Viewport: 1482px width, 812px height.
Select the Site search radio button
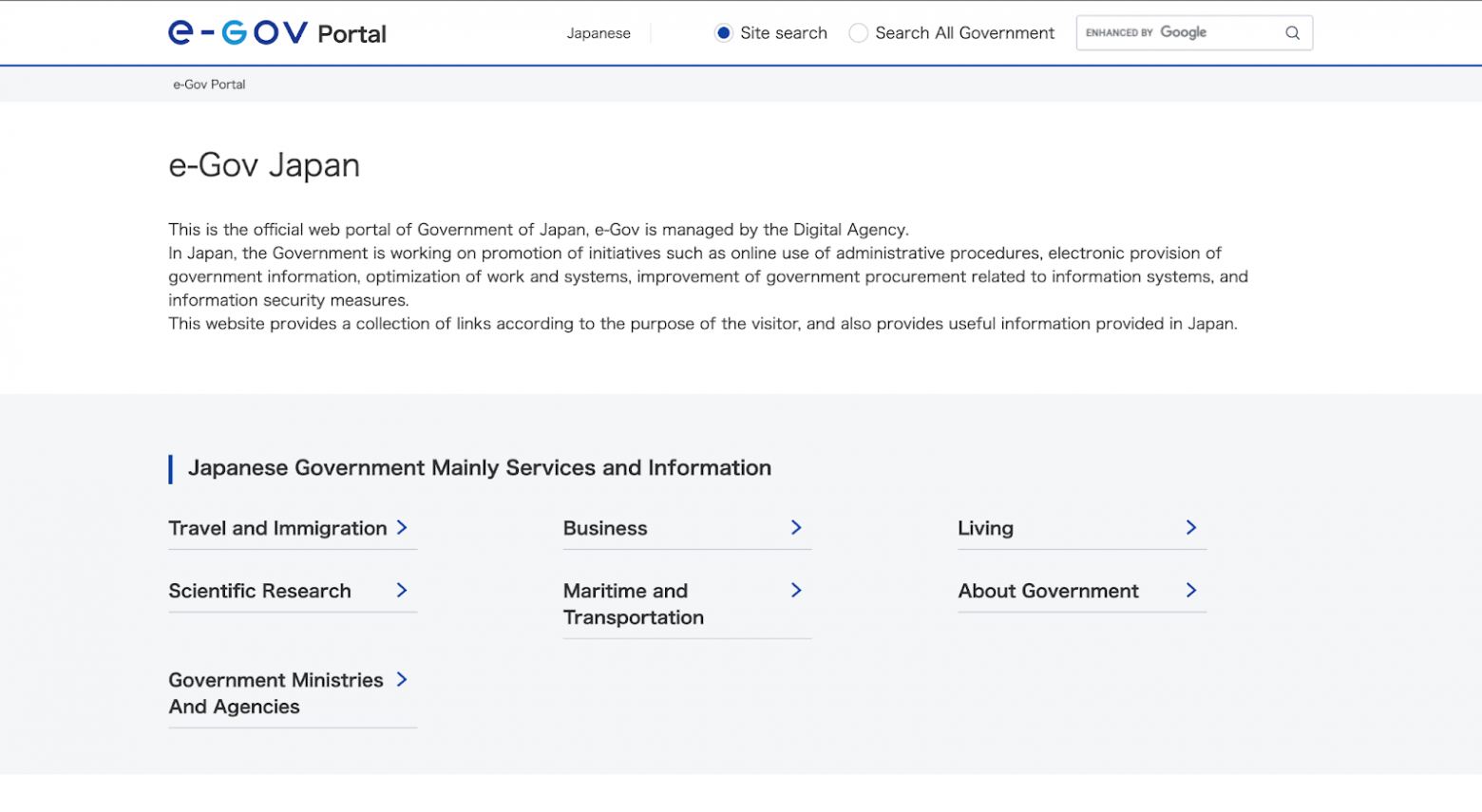click(724, 32)
